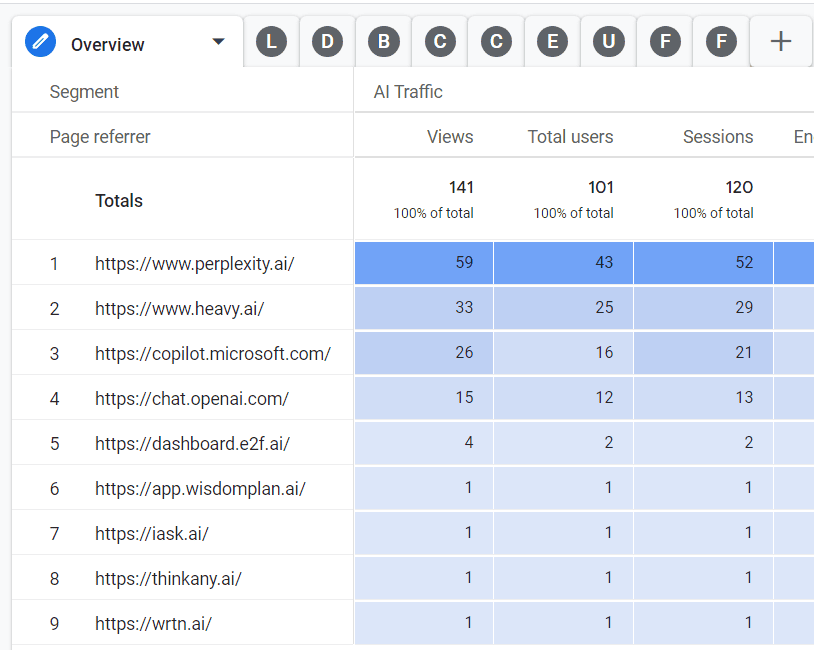
Task: Select the https://copilot.microsoft.com/ row
Action: 213,354
